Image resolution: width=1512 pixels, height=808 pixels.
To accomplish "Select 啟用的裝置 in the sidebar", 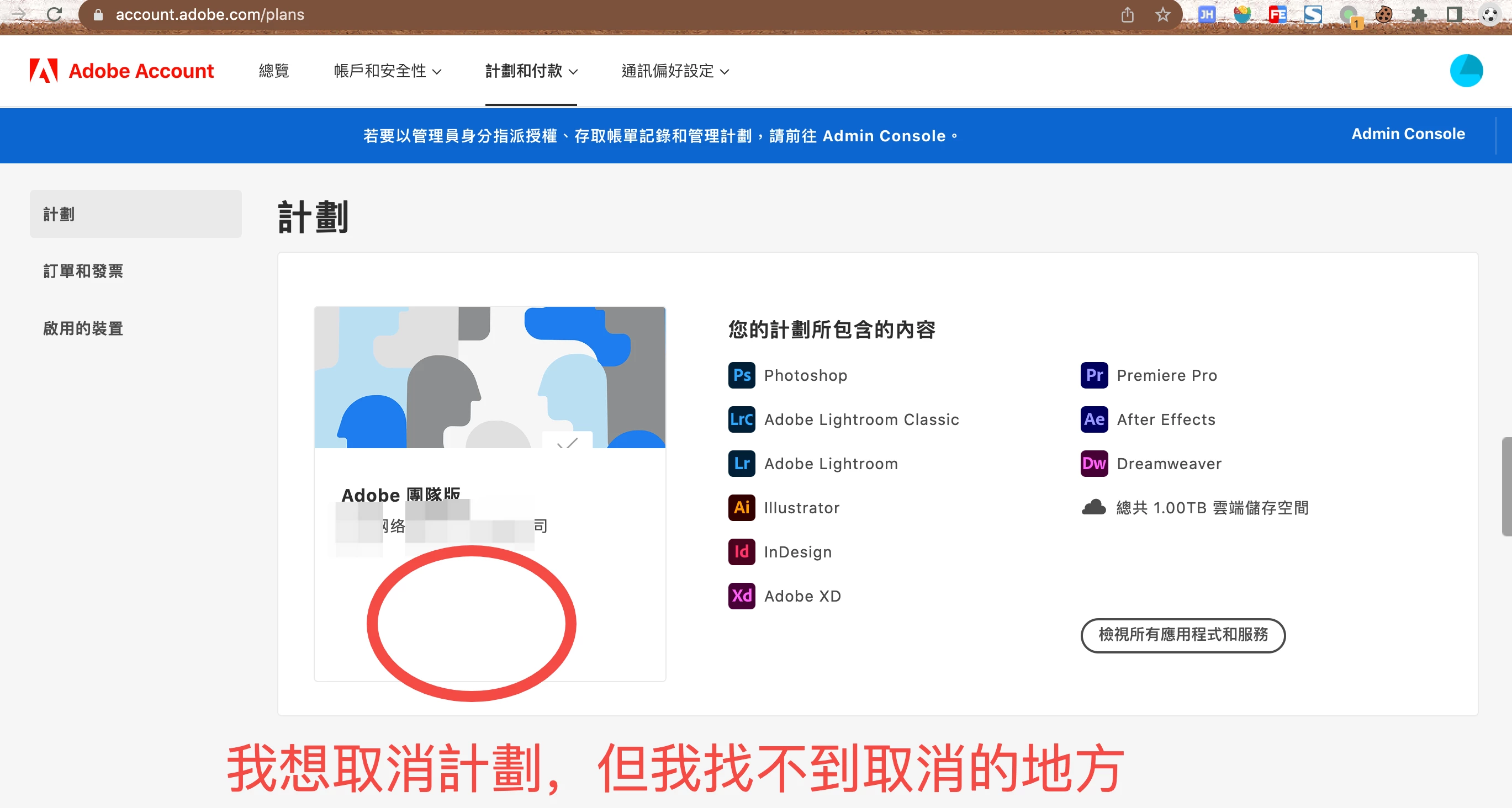I will click(83, 328).
